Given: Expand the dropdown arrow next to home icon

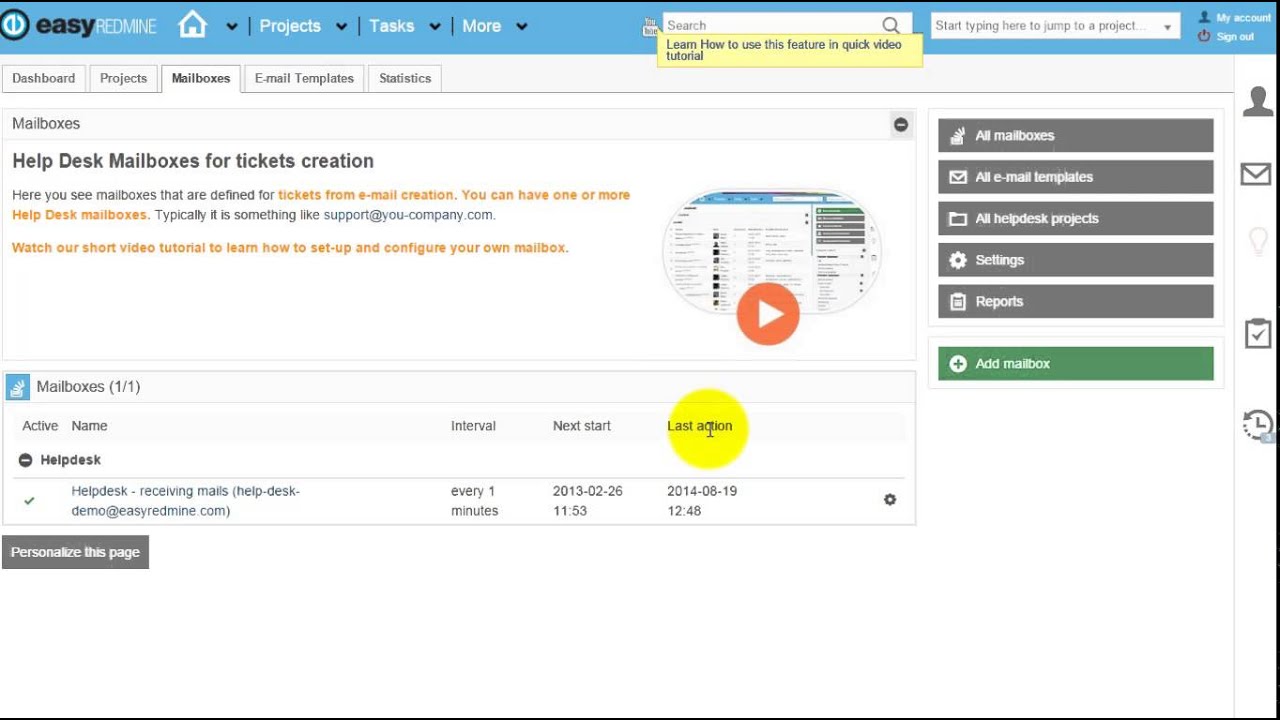Looking at the screenshot, I should (232, 27).
